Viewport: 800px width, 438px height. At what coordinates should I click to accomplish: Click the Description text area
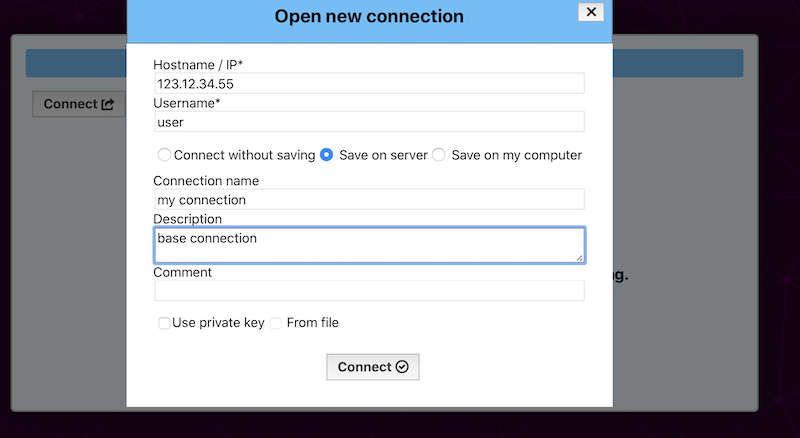coord(368,245)
